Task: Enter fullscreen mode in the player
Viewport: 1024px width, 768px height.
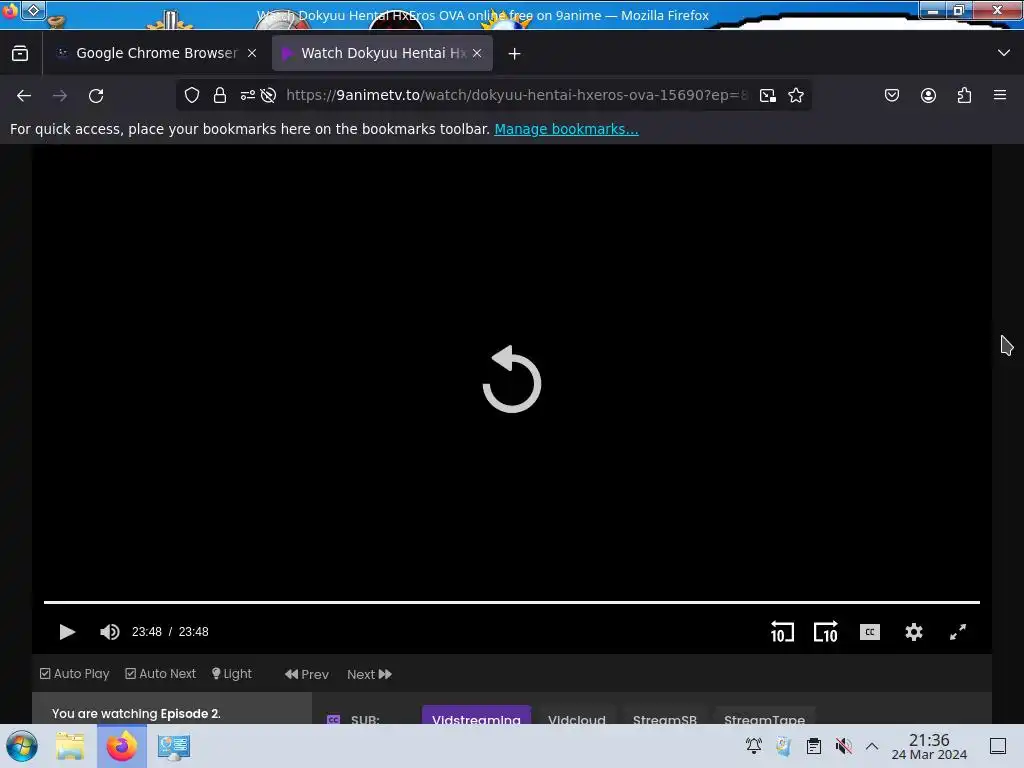Action: 957,632
